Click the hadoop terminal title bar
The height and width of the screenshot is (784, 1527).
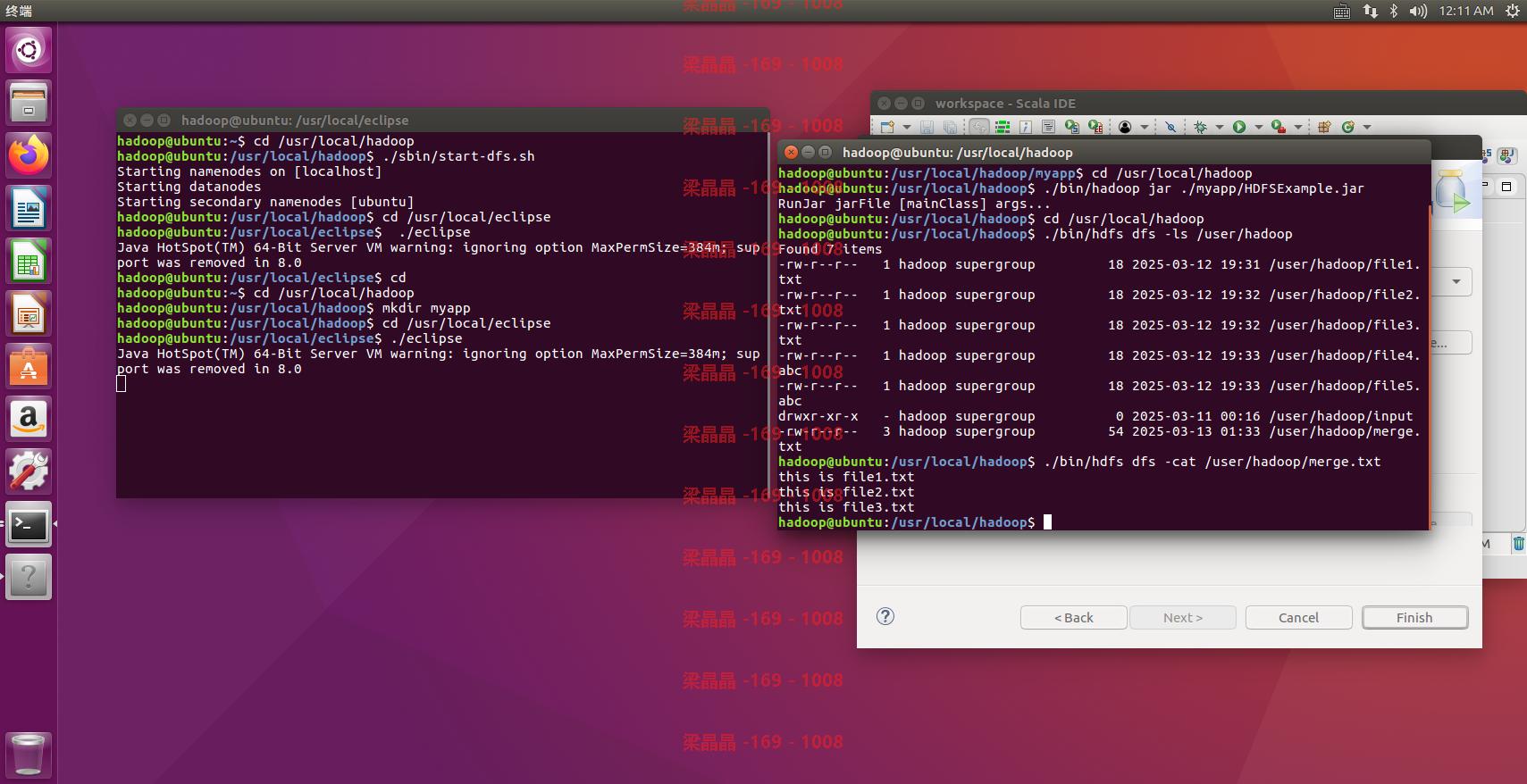pyautogui.click(x=1103, y=152)
